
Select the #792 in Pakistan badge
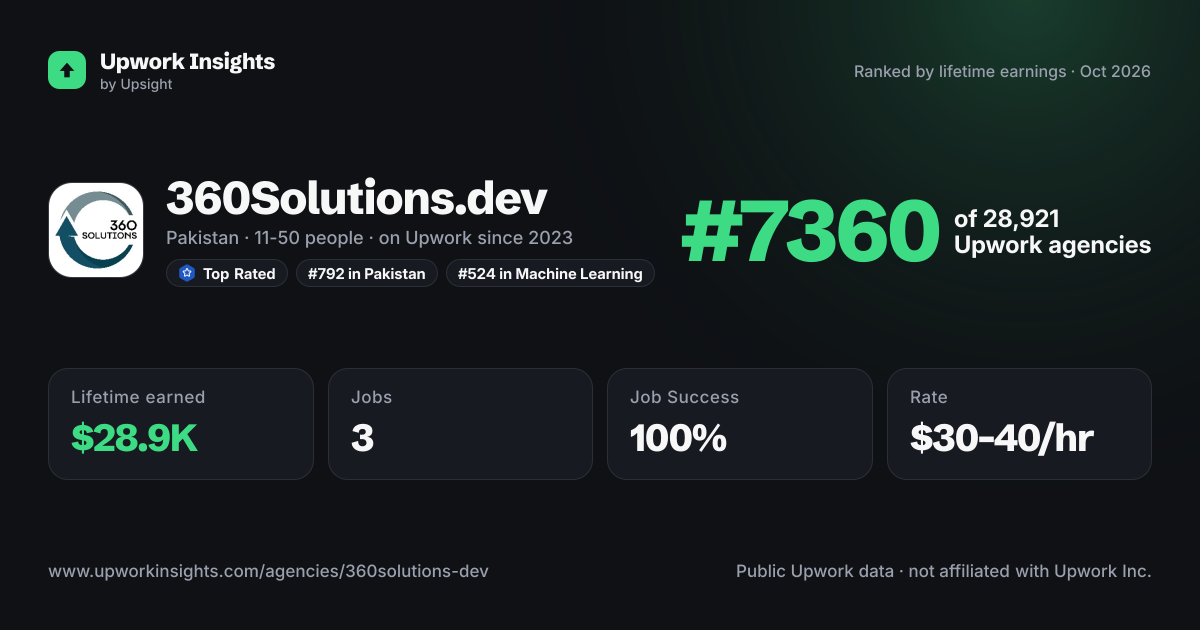(x=367, y=273)
